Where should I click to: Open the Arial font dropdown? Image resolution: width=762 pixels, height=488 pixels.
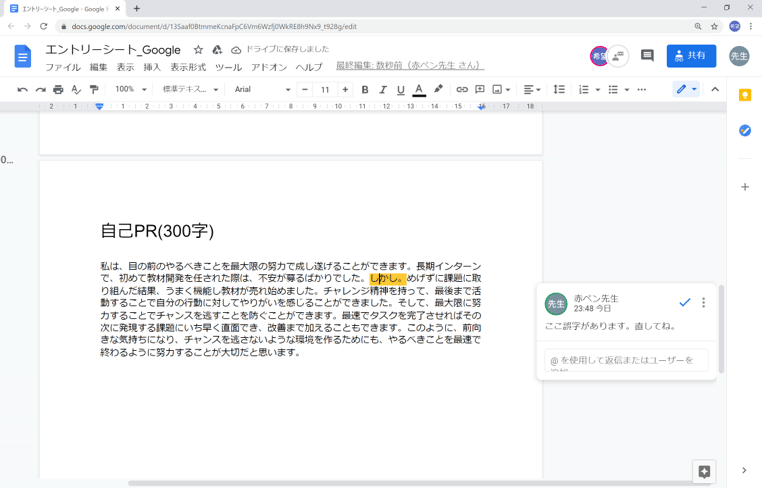click(262, 89)
